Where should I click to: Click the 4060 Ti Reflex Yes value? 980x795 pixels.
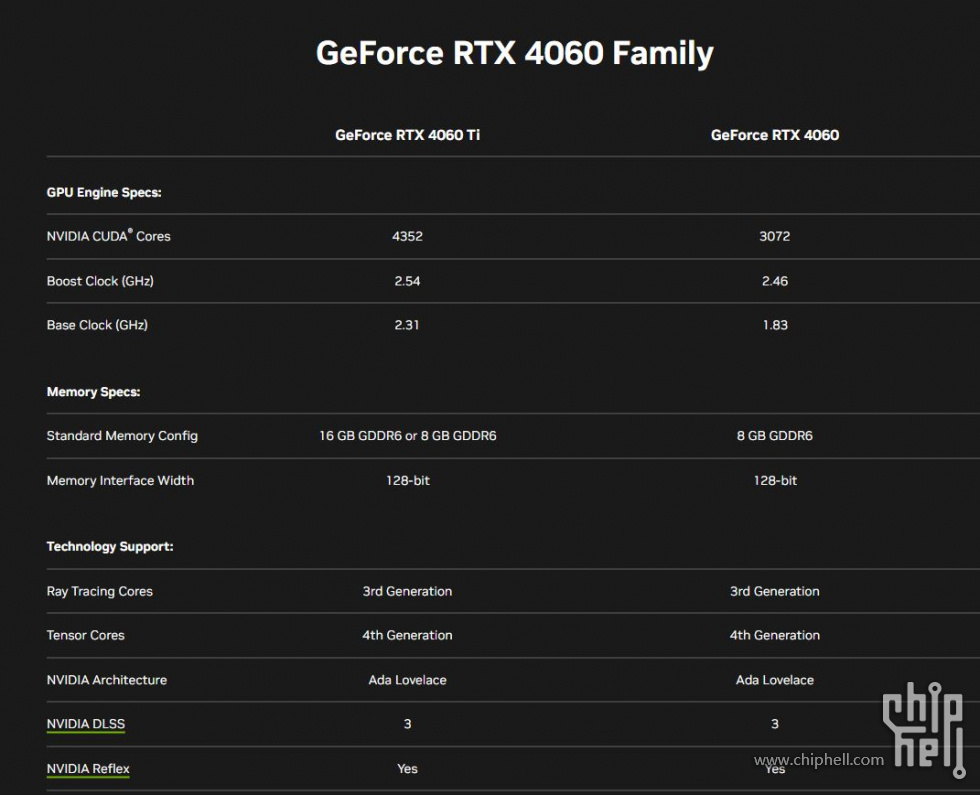tap(408, 769)
